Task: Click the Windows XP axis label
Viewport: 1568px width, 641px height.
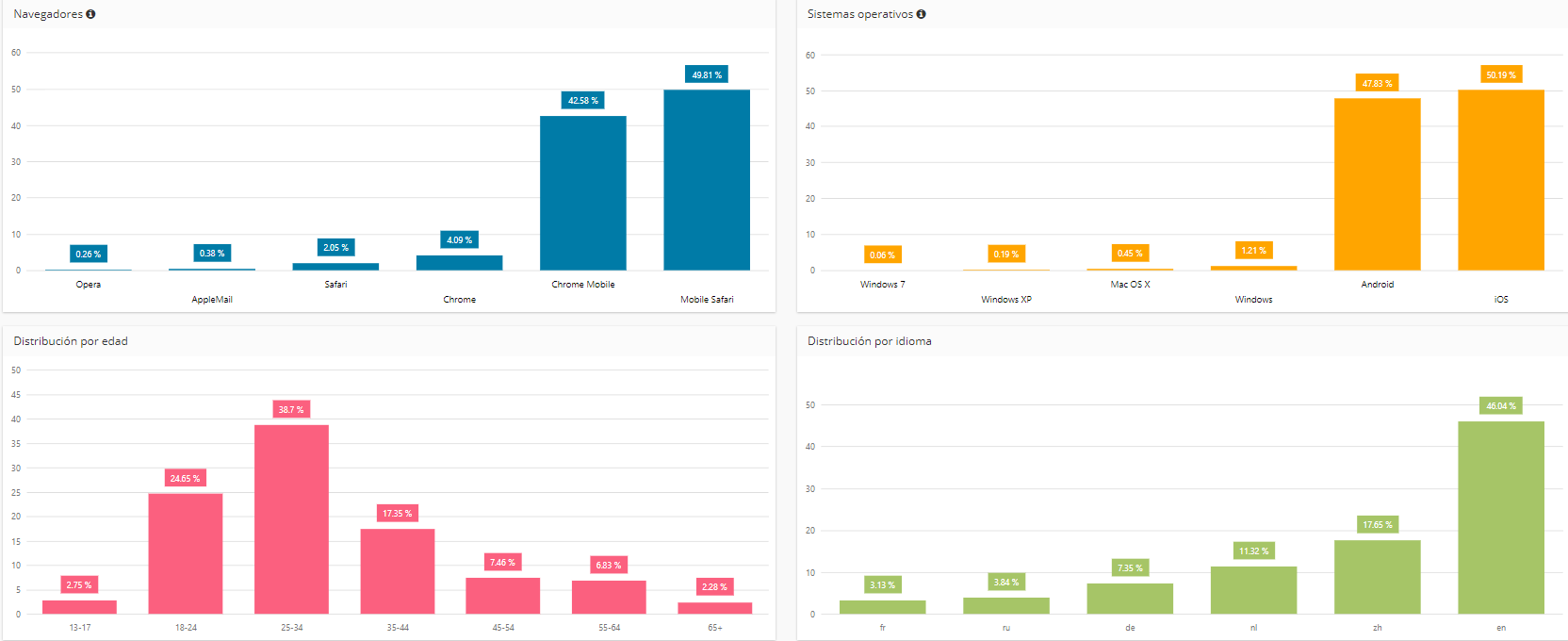Action: pos(1006,299)
